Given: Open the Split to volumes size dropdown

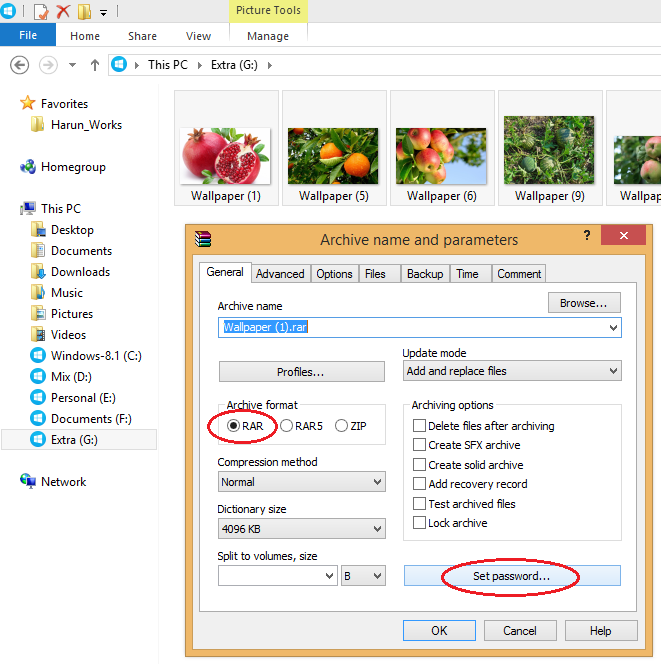Looking at the screenshot, I should 329,575.
